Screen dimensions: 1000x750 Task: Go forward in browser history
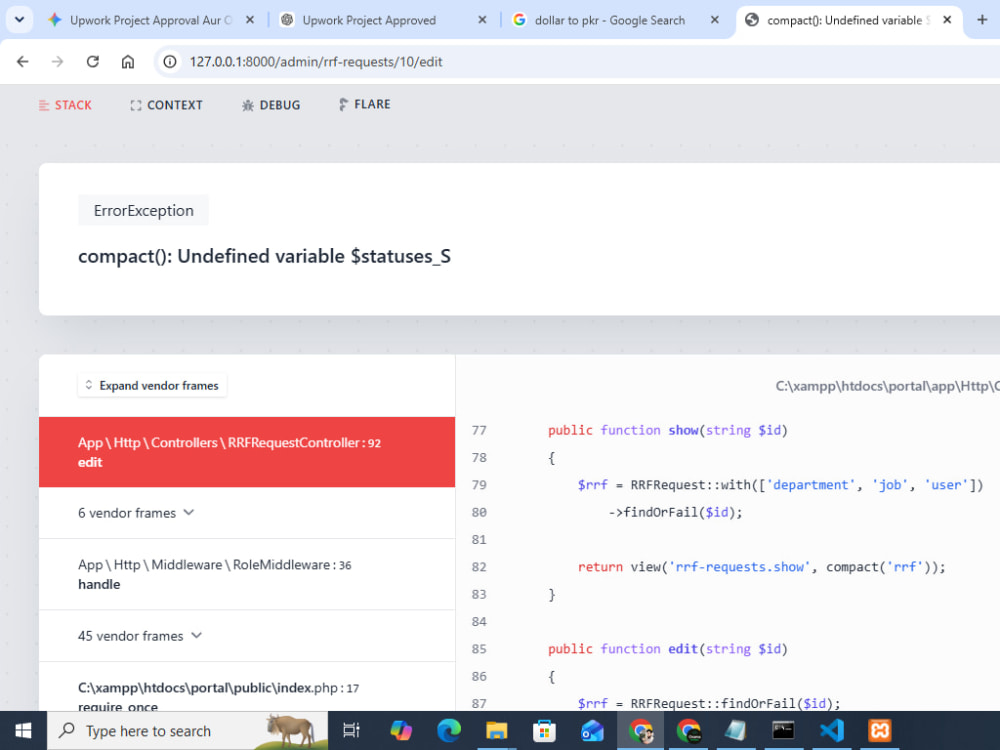58,62
